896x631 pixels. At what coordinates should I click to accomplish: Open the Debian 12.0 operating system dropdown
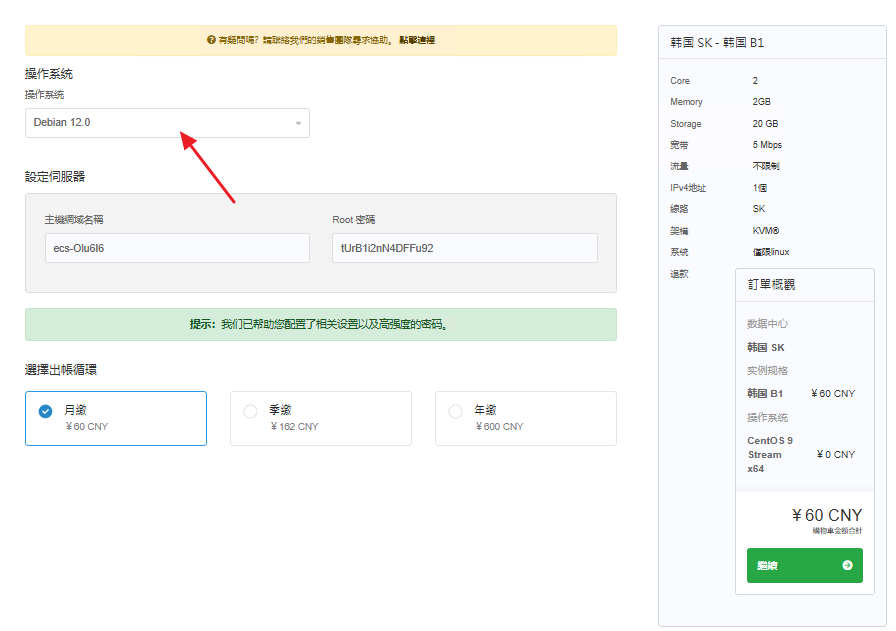pyautogui.click(x=167, y=123)
